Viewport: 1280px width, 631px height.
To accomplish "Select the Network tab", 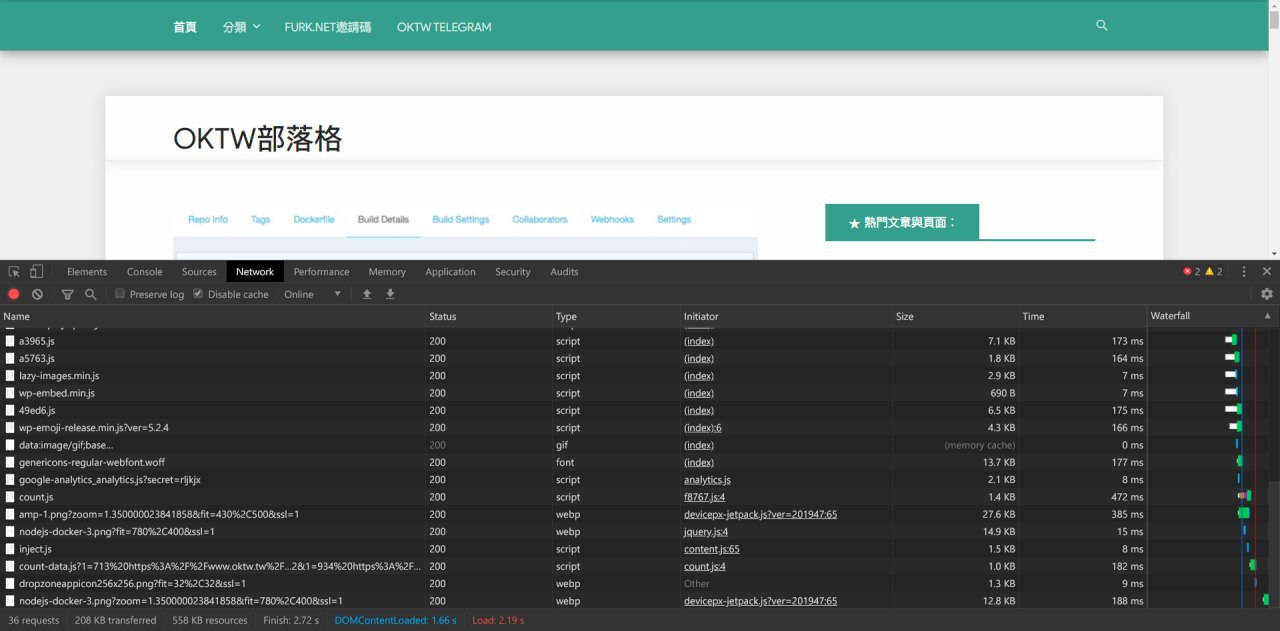I will [x=255, y=272].
